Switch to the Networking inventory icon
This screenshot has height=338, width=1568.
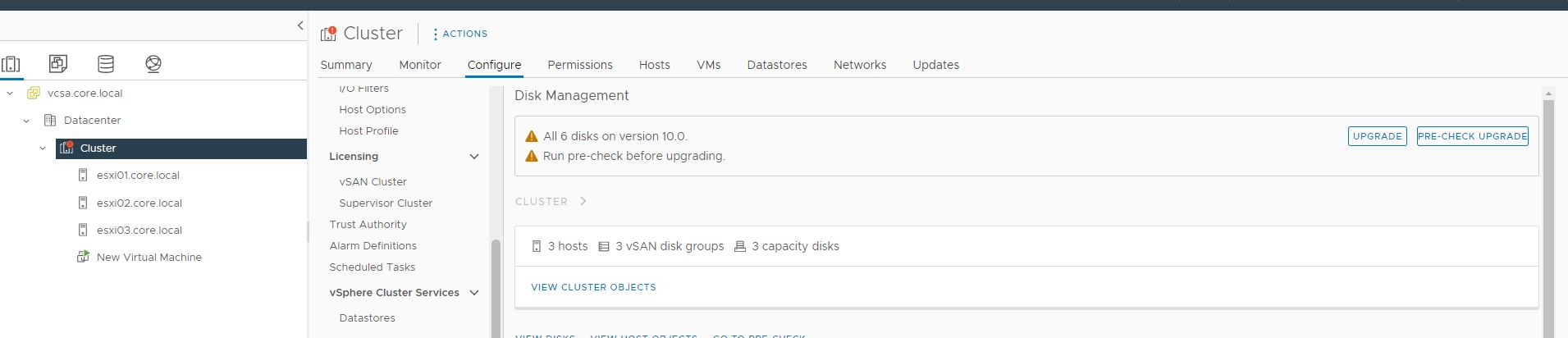153,63
